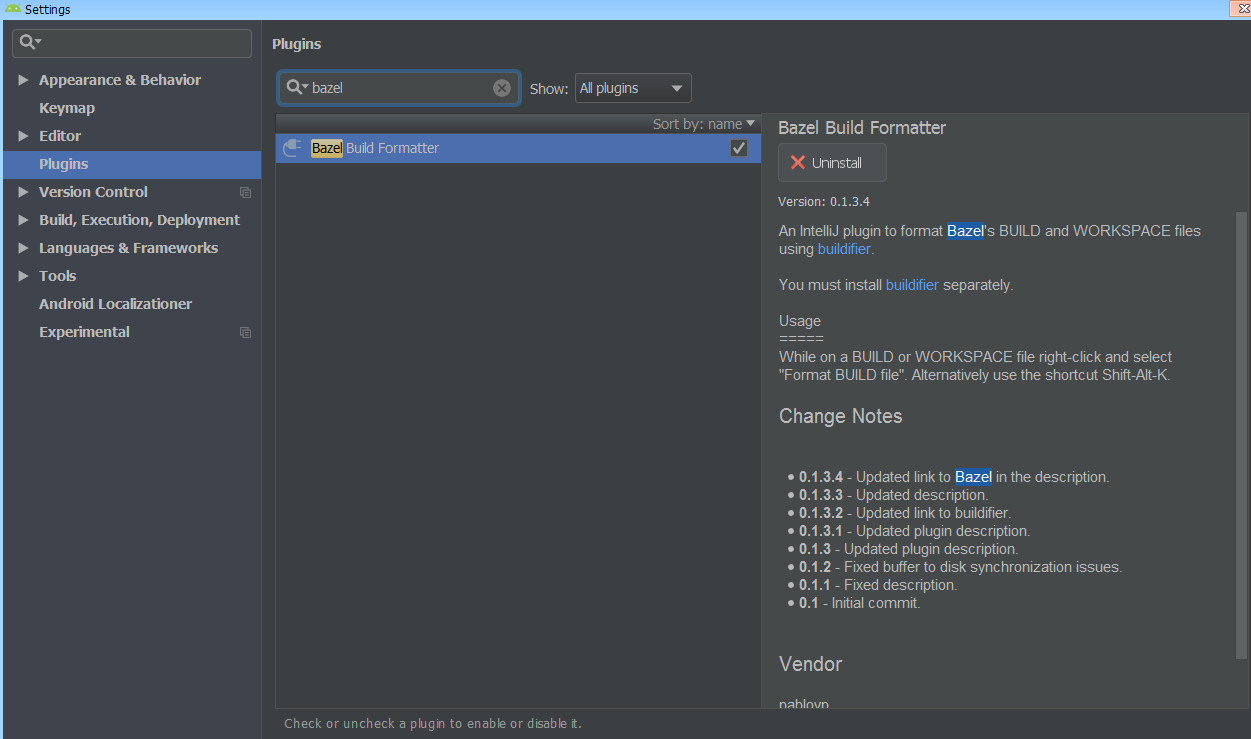
Task: Focus the settings search box
Action: point(132,43)
